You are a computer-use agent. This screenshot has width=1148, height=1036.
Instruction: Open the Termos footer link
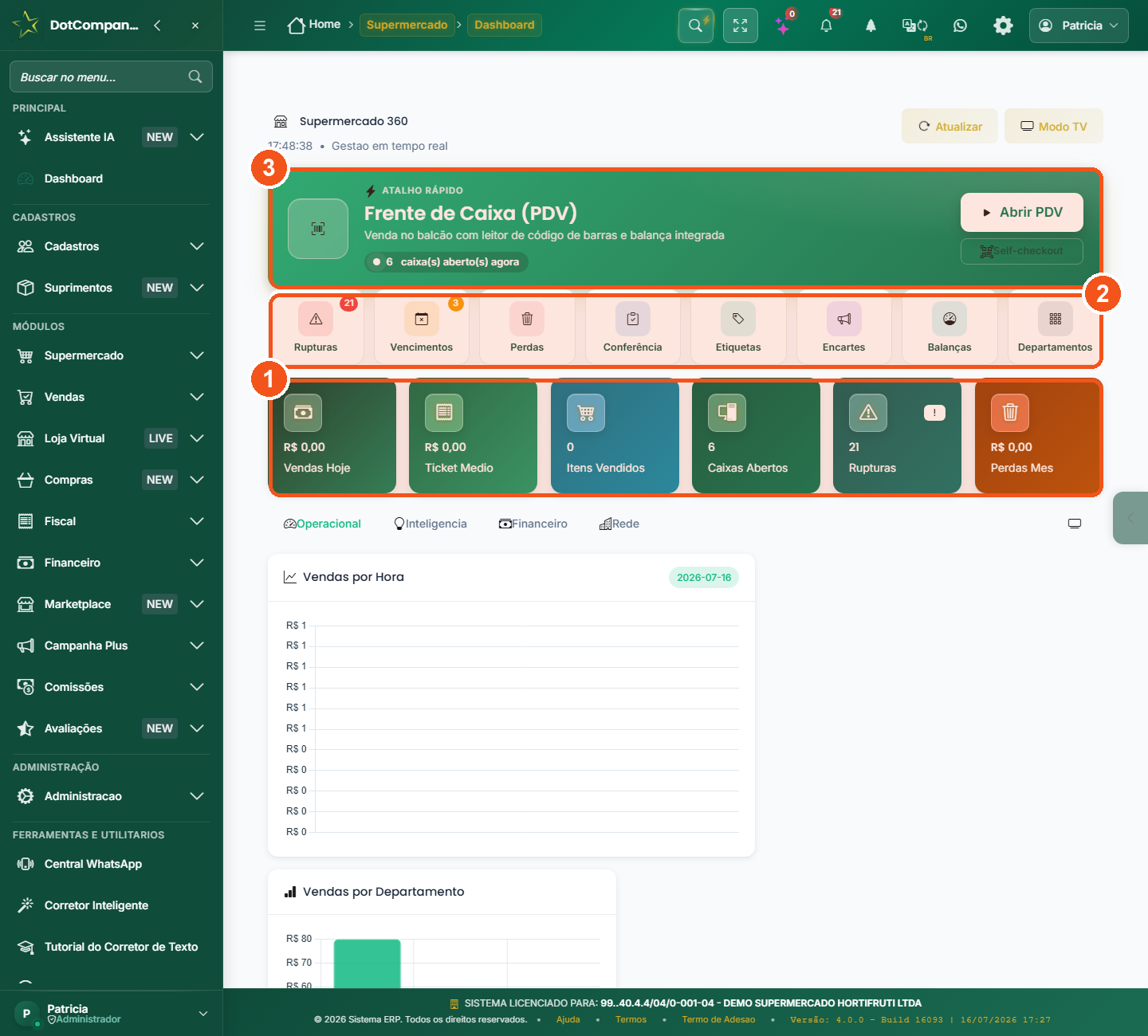click(631, 1019)
